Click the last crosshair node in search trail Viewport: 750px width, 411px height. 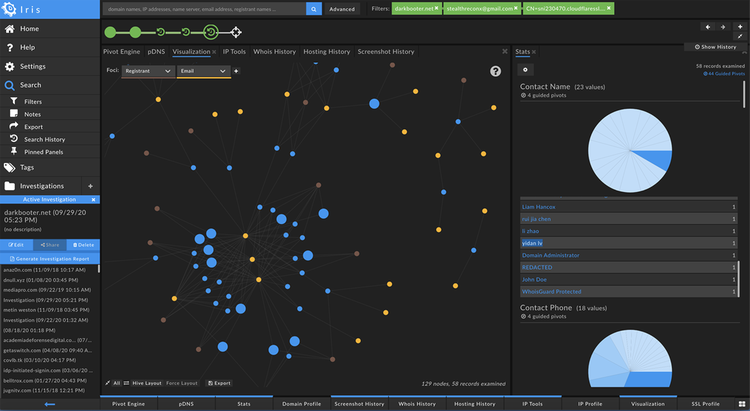(x=235, y=31)
